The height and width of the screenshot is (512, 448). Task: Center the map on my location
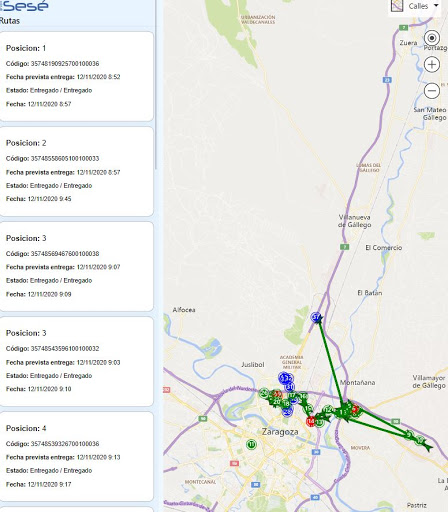[x=432, y=38]
